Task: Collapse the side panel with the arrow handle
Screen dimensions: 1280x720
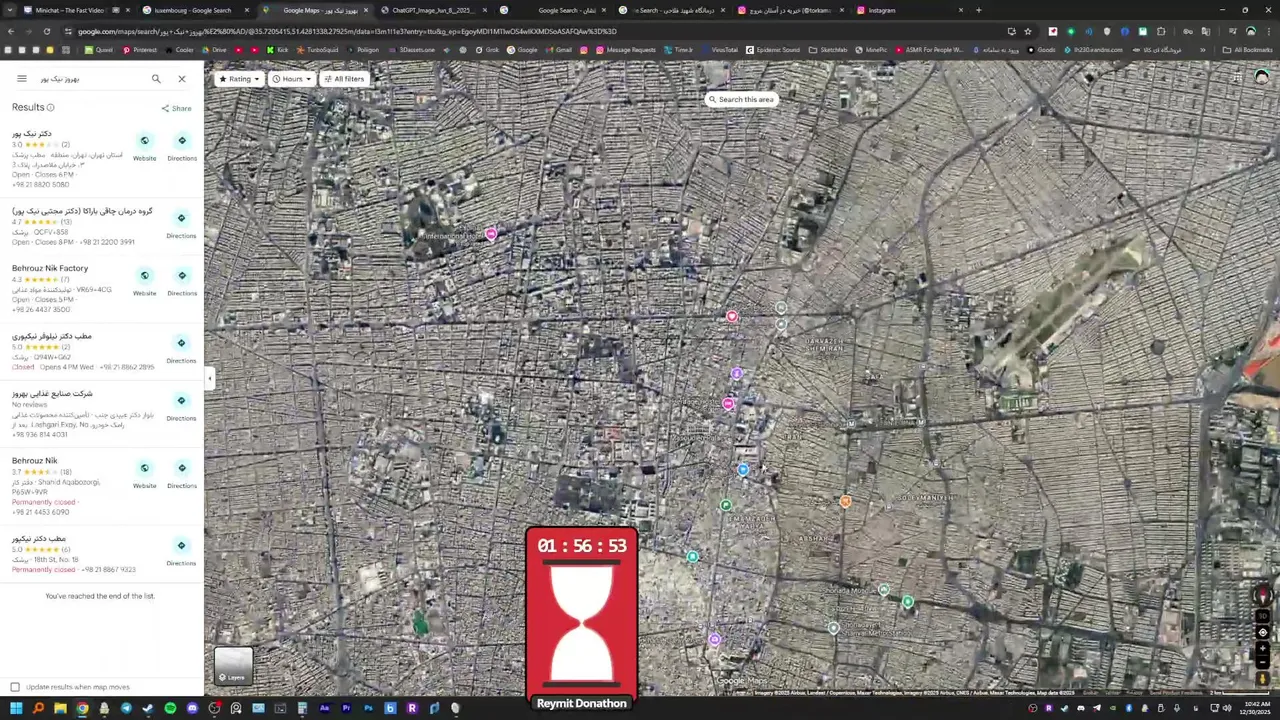Action: [x=209, y=378]
